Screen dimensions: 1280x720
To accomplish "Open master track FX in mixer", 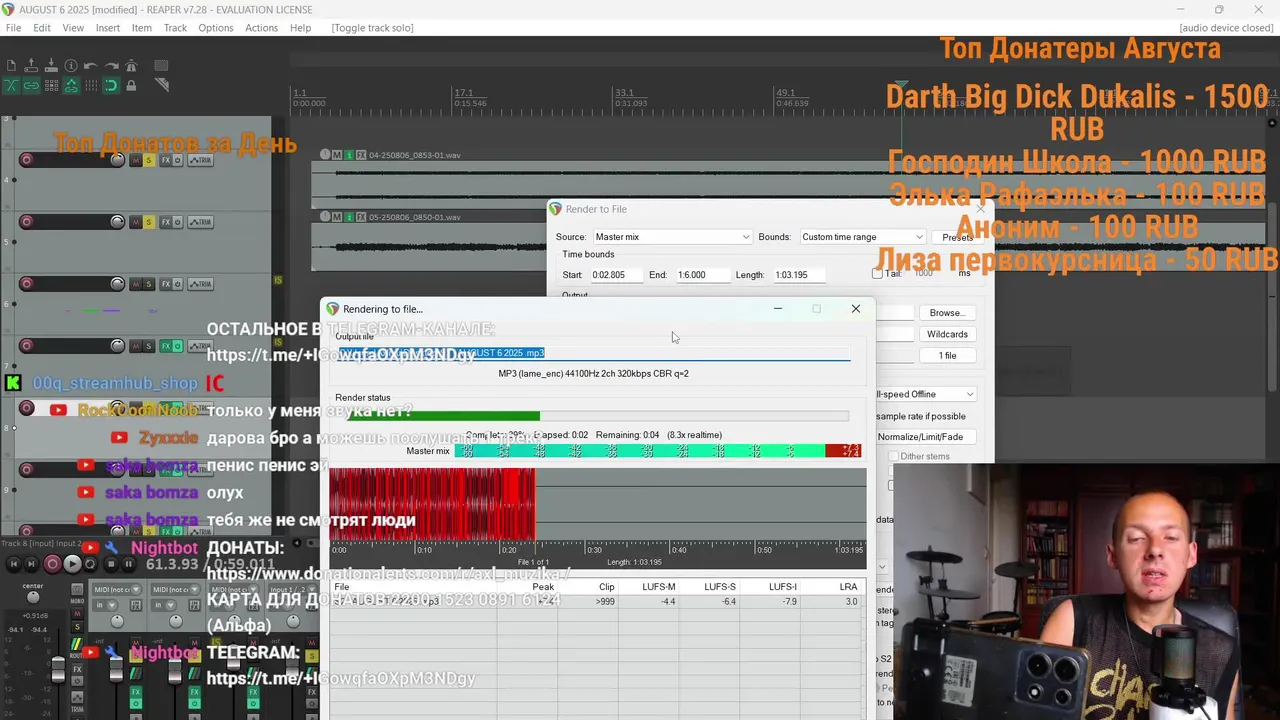I will click(x=77, y=668).
